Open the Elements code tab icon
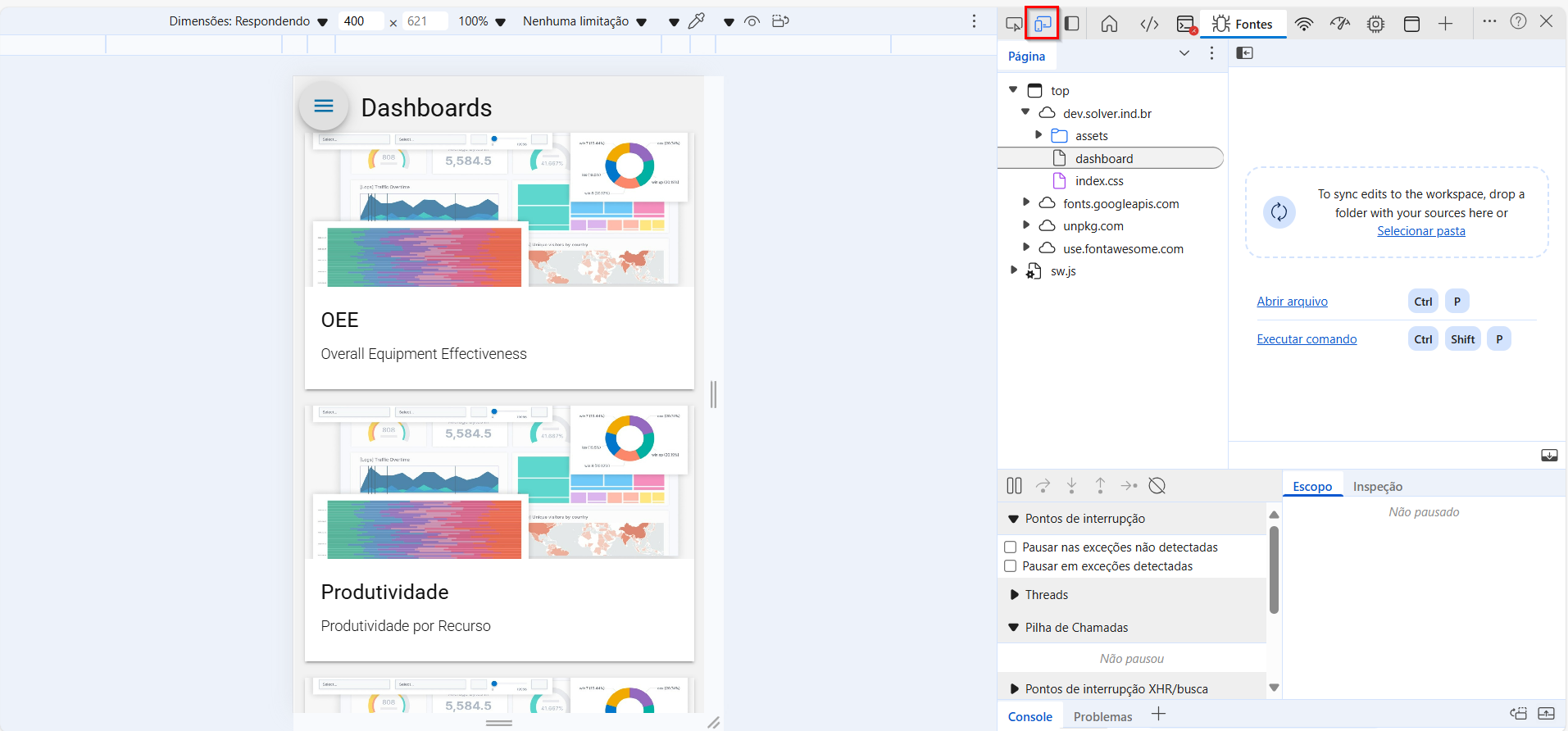Image resolution: width=1568 pixels, height=731 pixels. point(1149,24)
